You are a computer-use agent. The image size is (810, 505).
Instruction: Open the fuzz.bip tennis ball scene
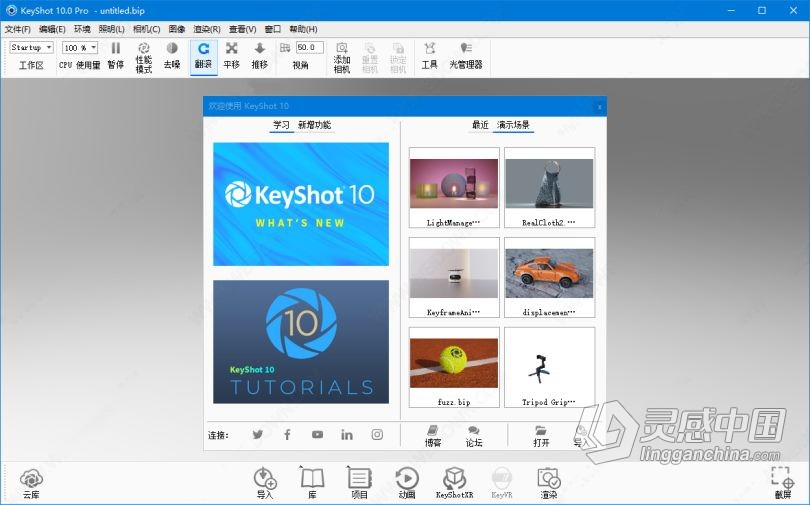(x=454, y=367)
